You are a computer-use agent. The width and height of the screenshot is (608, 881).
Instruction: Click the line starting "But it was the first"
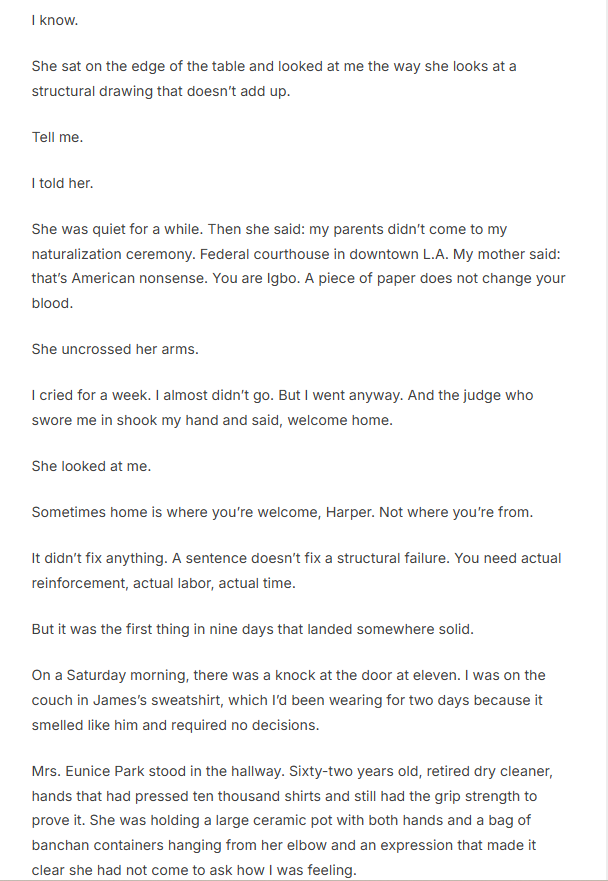pyautogui.click(x=267, y=630)
